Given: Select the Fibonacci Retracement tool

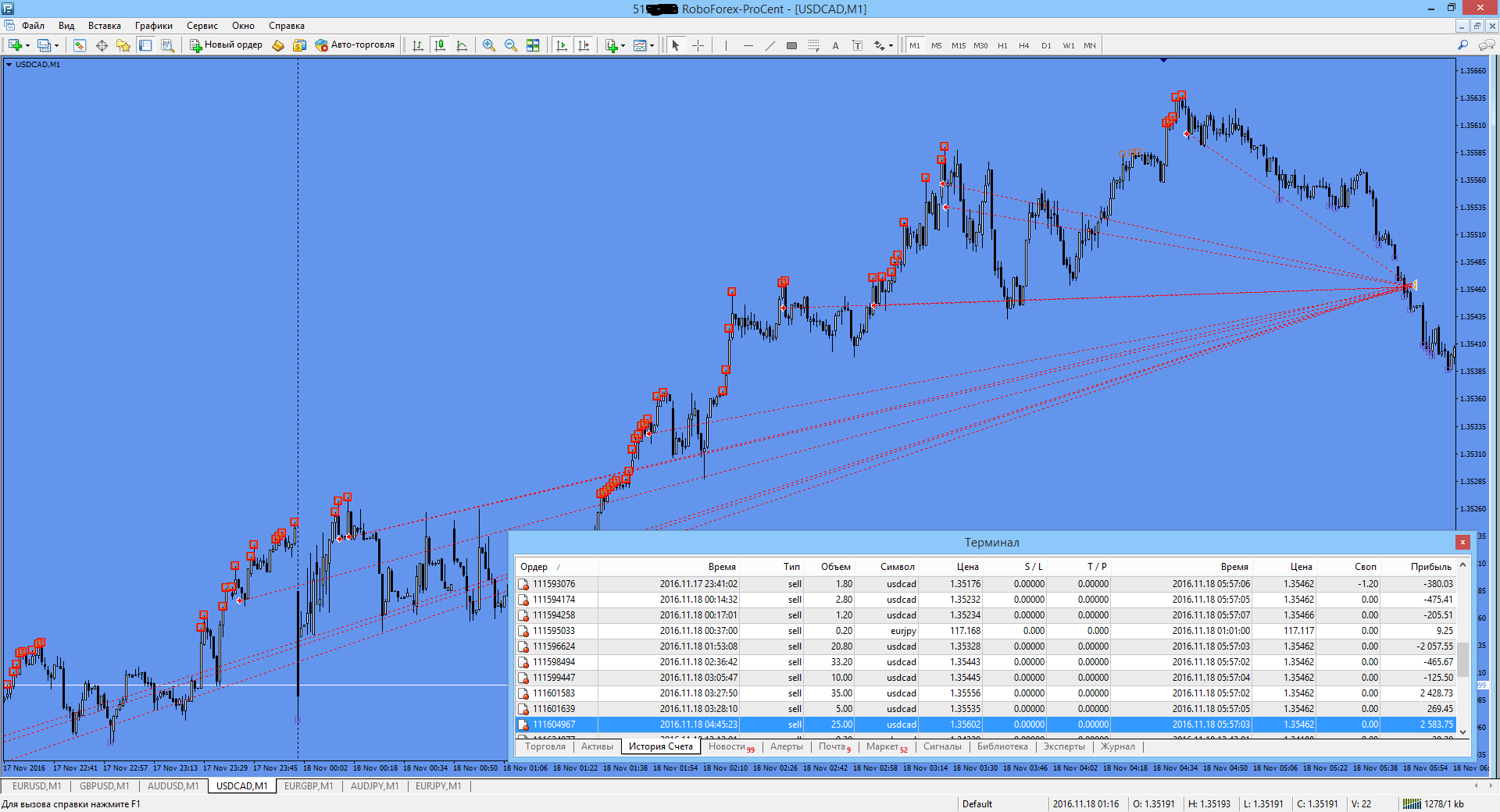Looking at the screenshot, I should point(813,45).
